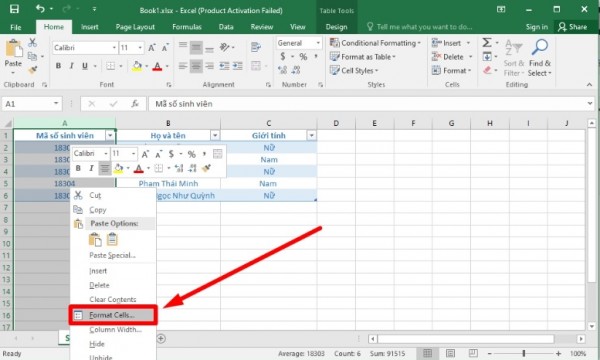The width and height of the screenshot is (600, 360).
Task: Open the File tab
Action: [x=16, y=27]
